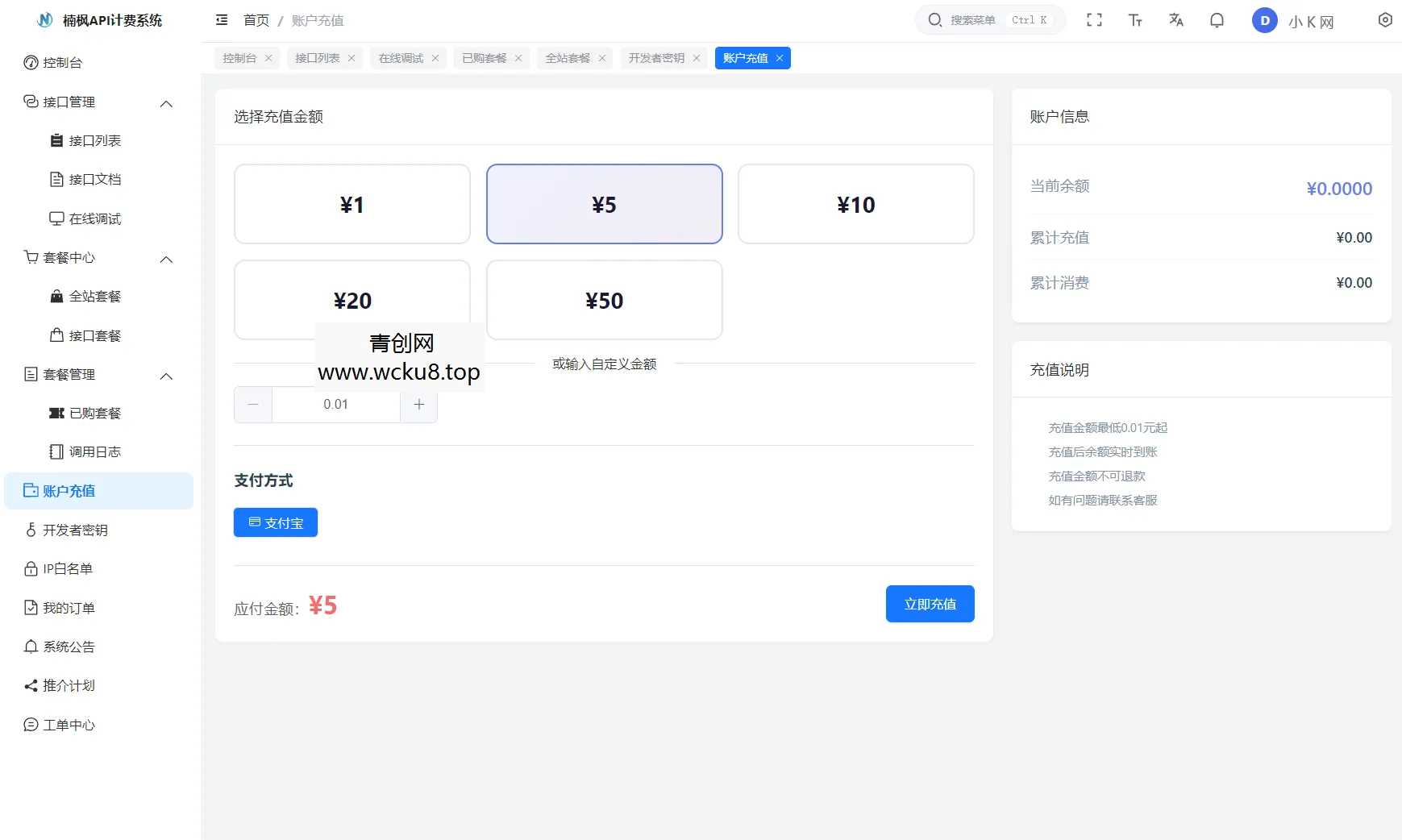Viewport: 1402px width, 840px height.
Task: Open 开发者密钥 in the sidebar
Action: coord(77,530)
